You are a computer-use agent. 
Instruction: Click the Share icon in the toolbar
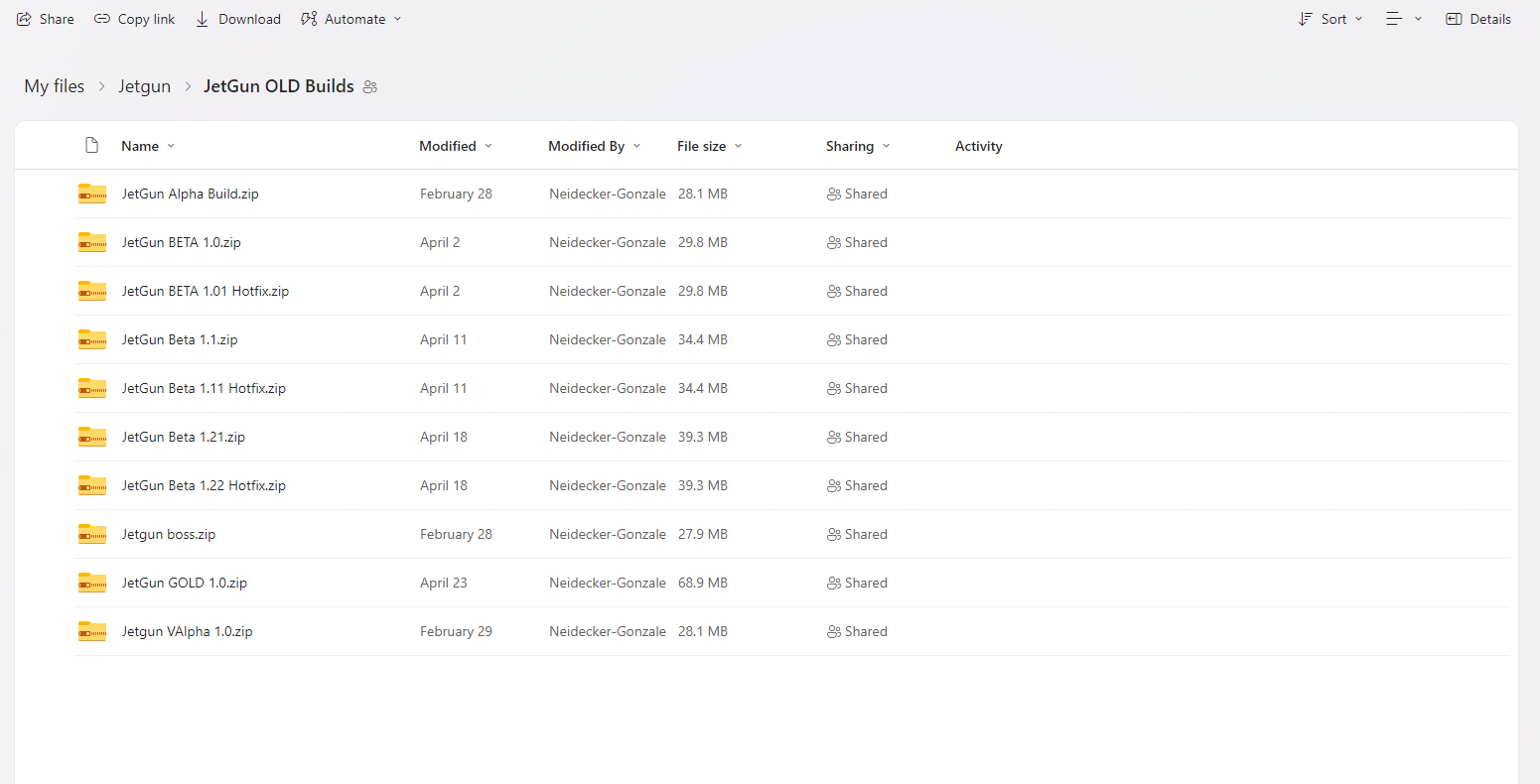[24, 19]
